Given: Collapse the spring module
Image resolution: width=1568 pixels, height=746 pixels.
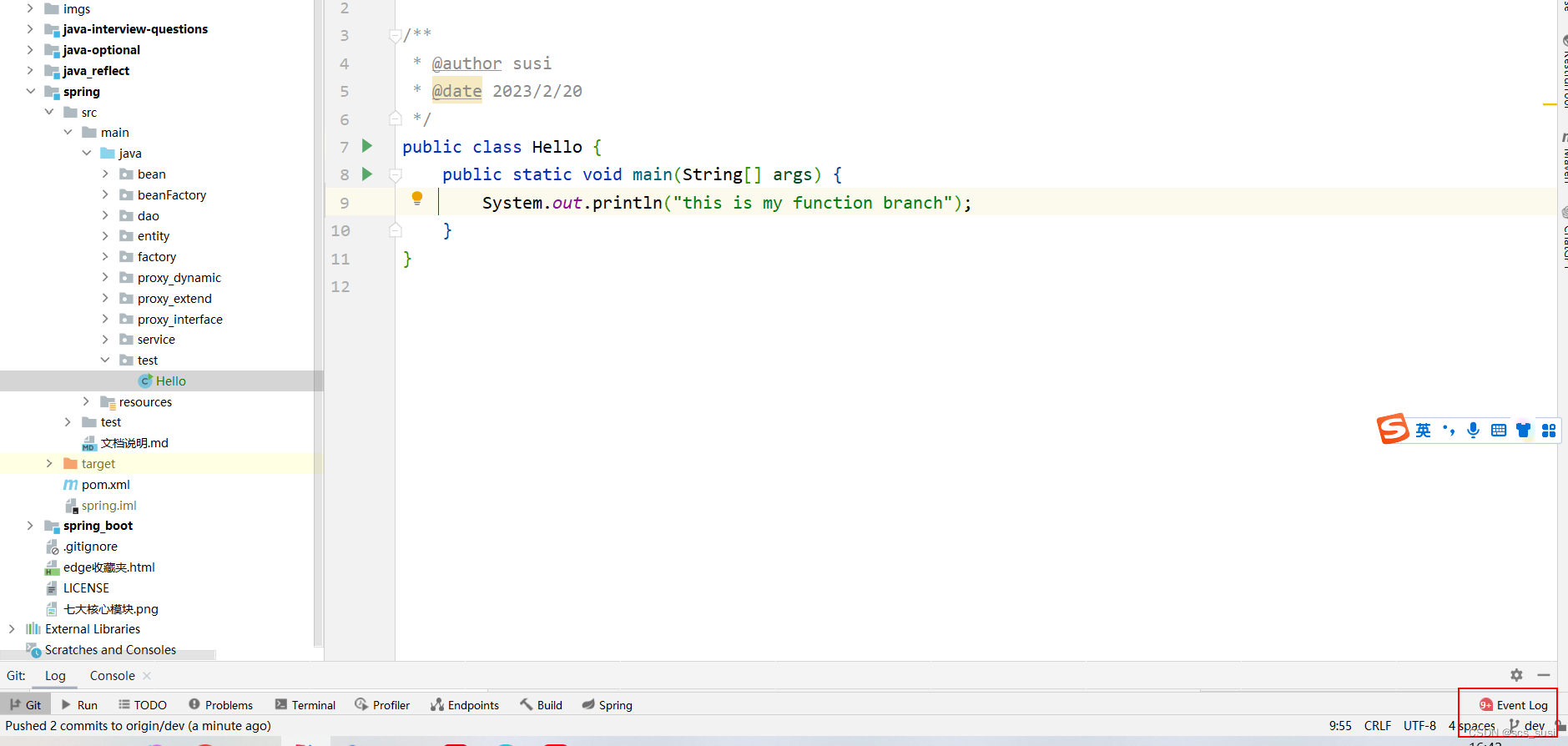Looking at the screenshot, I should coord(30,92).
